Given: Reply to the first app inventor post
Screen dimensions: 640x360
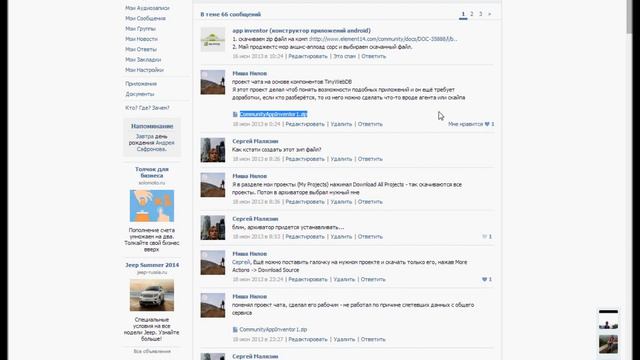Looking at the screenshot, I should [x=373, y=56].
